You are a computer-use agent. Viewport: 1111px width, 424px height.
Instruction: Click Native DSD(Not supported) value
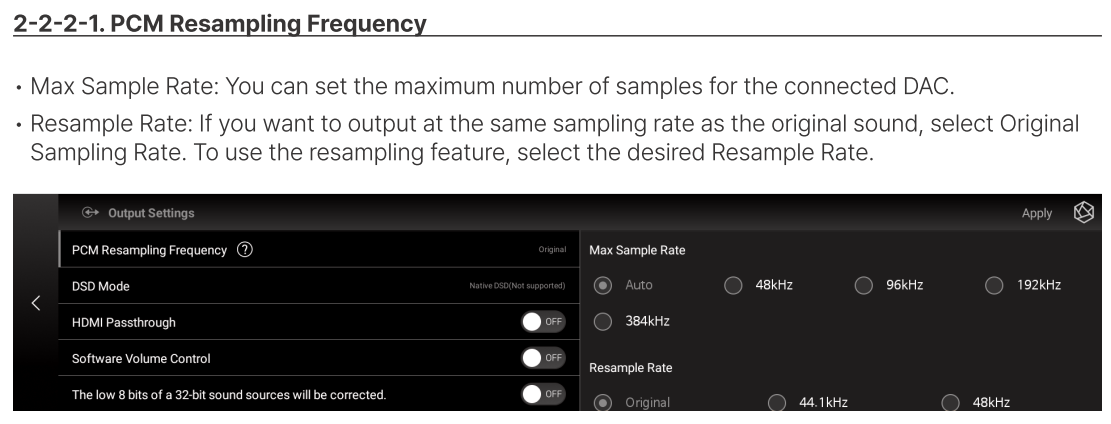point(517,286)
